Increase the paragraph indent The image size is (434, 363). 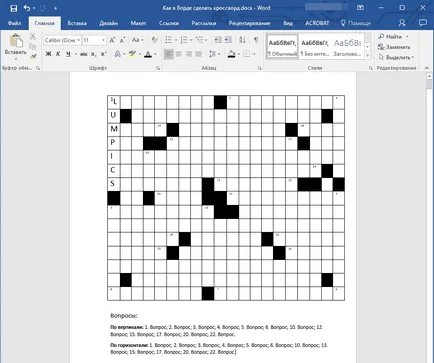pyautogui.click(x=228, y=40)
